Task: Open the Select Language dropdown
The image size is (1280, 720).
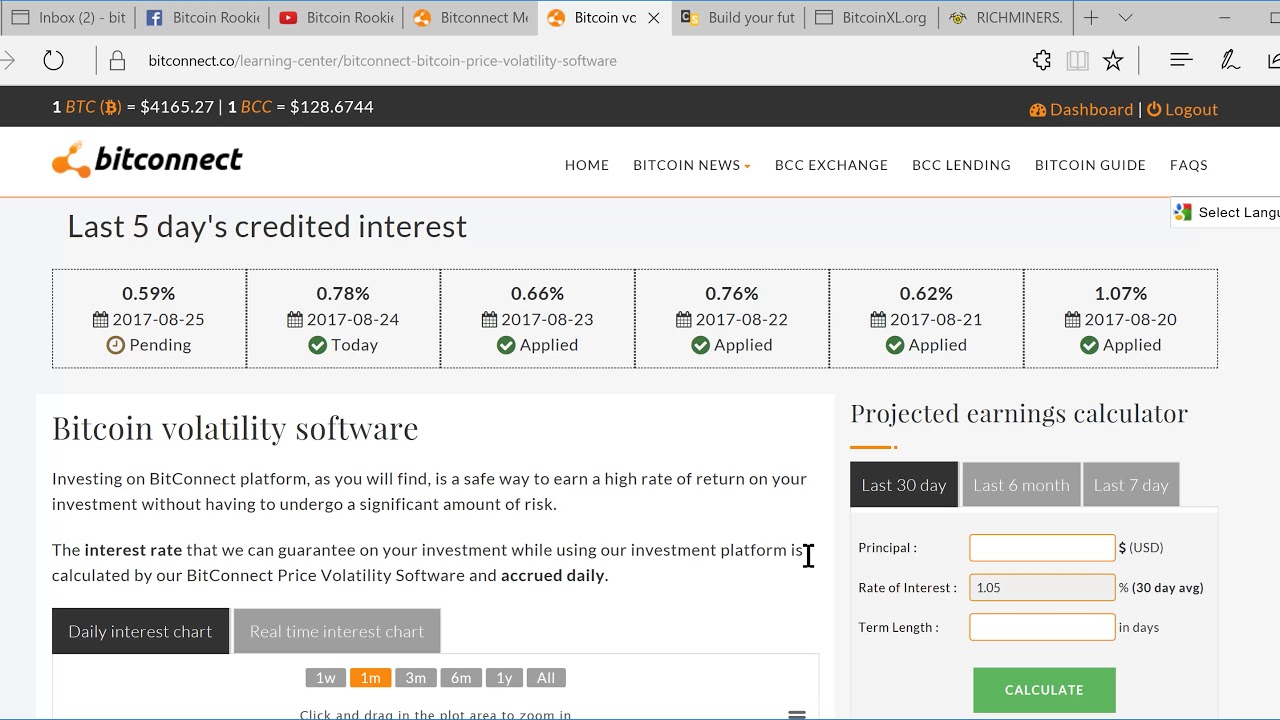Action: point(1226,212)
